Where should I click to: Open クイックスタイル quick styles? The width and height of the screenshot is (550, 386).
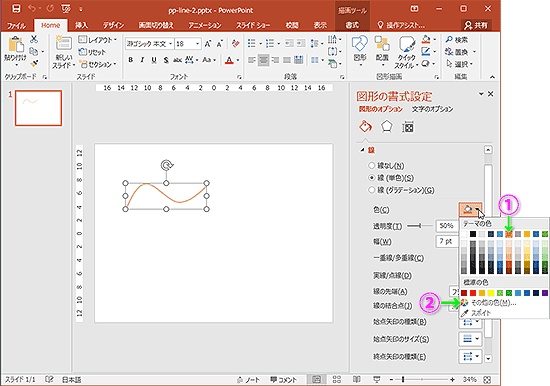pyautogui.click(x=406, y=53)
